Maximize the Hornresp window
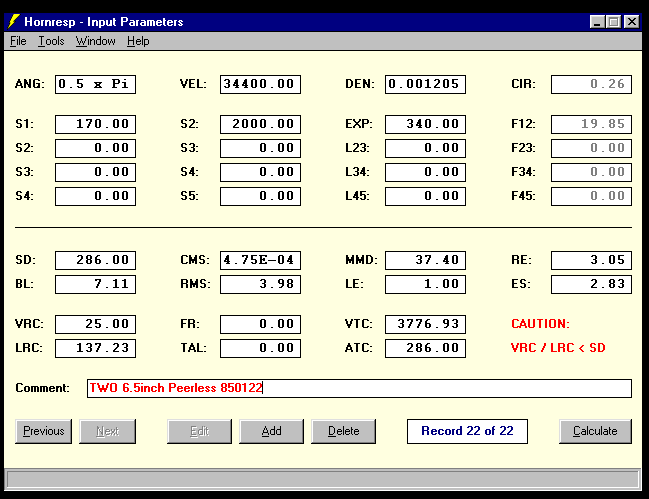 point(613,22)
